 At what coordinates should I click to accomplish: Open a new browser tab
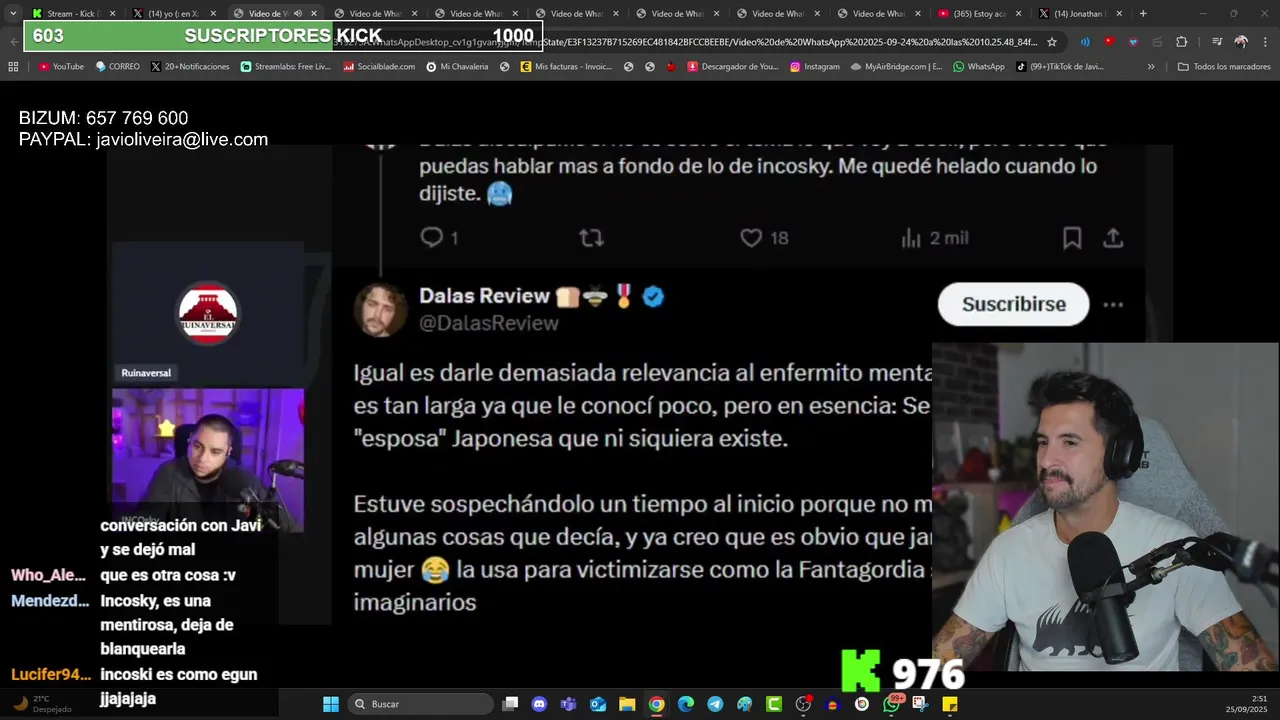click(1143, 14)
